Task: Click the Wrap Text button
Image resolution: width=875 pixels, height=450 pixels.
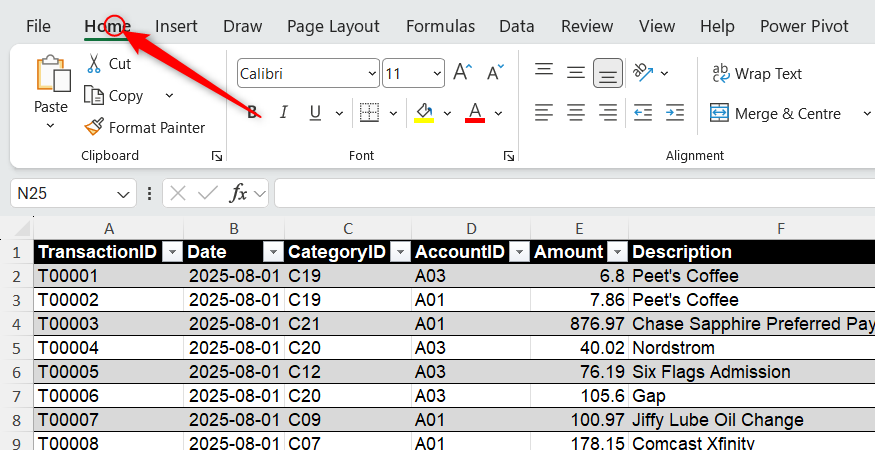Action: (x=756, y=73)
